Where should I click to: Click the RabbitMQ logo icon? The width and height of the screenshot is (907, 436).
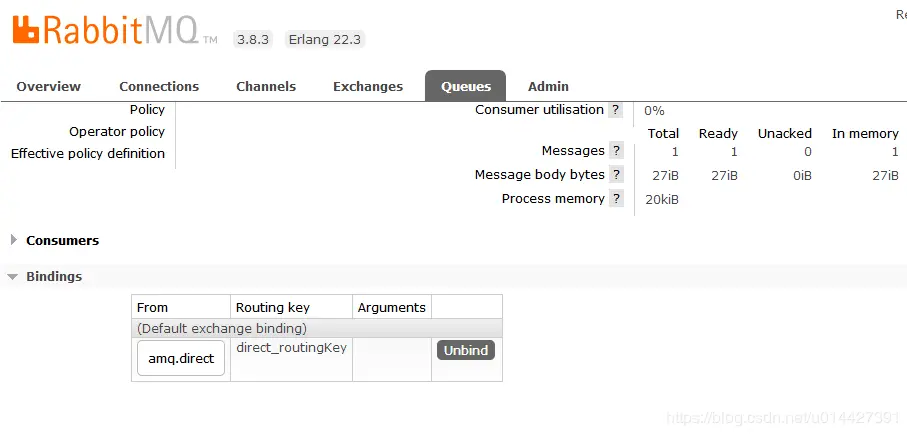click(x=26, y=31)
